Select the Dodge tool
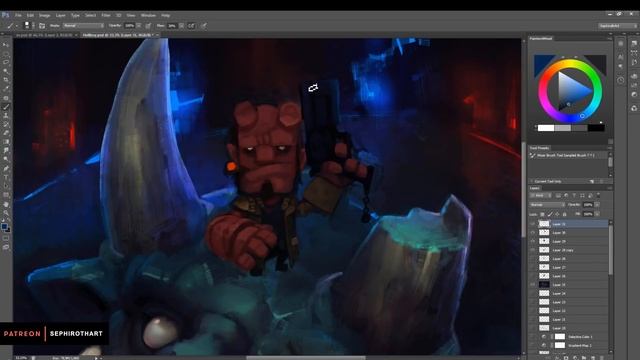Screen dimensions: 640x360 pos(6,160)
